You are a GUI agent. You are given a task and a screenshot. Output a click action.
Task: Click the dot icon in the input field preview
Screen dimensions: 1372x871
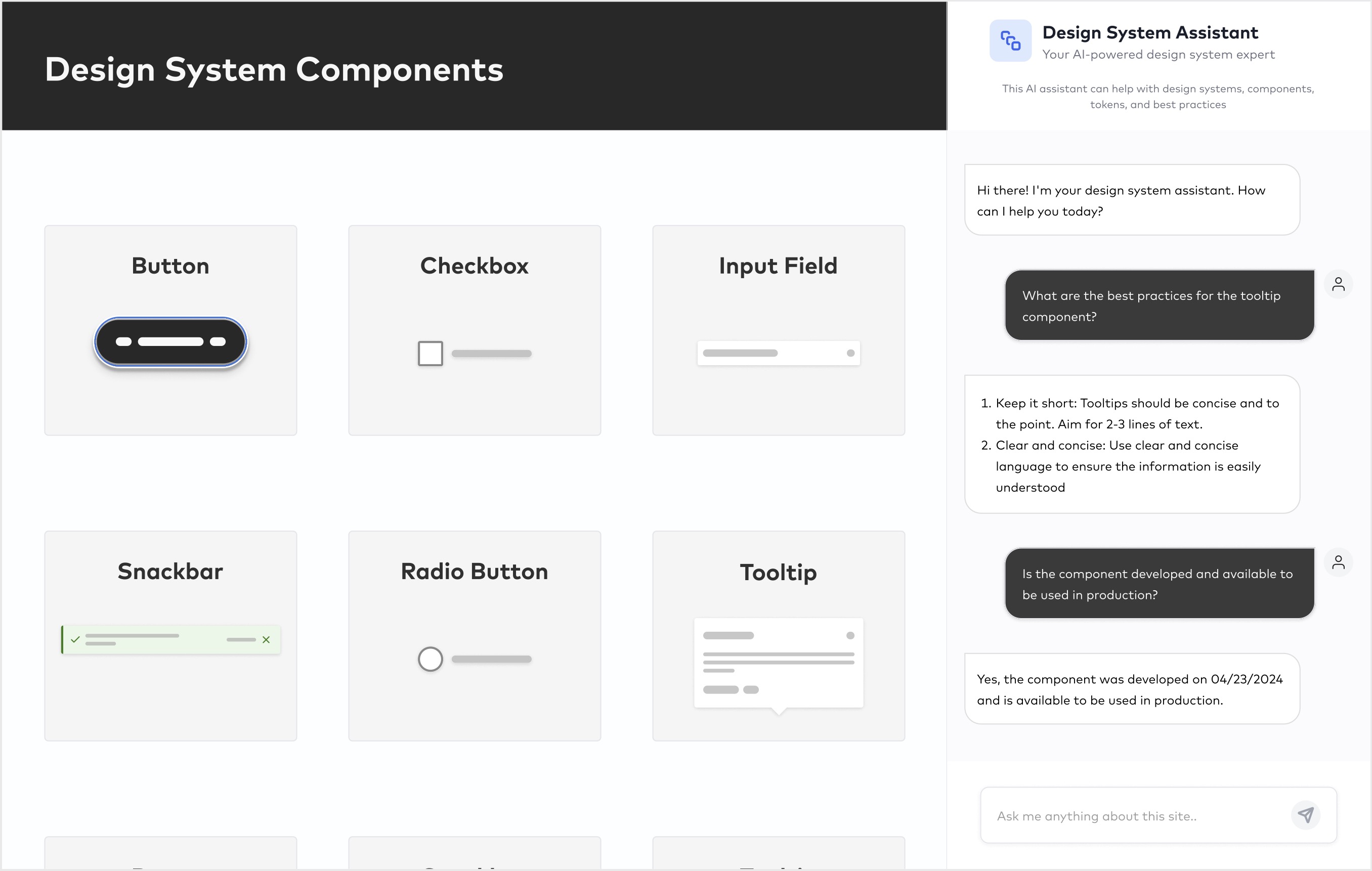pos(850,353)
